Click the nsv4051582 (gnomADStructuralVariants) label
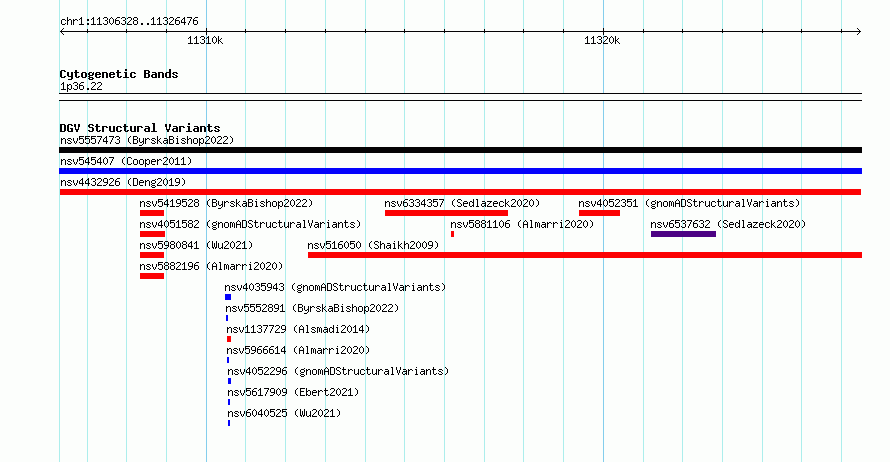Viewport: 890px width, 462px height. (250, 224)
